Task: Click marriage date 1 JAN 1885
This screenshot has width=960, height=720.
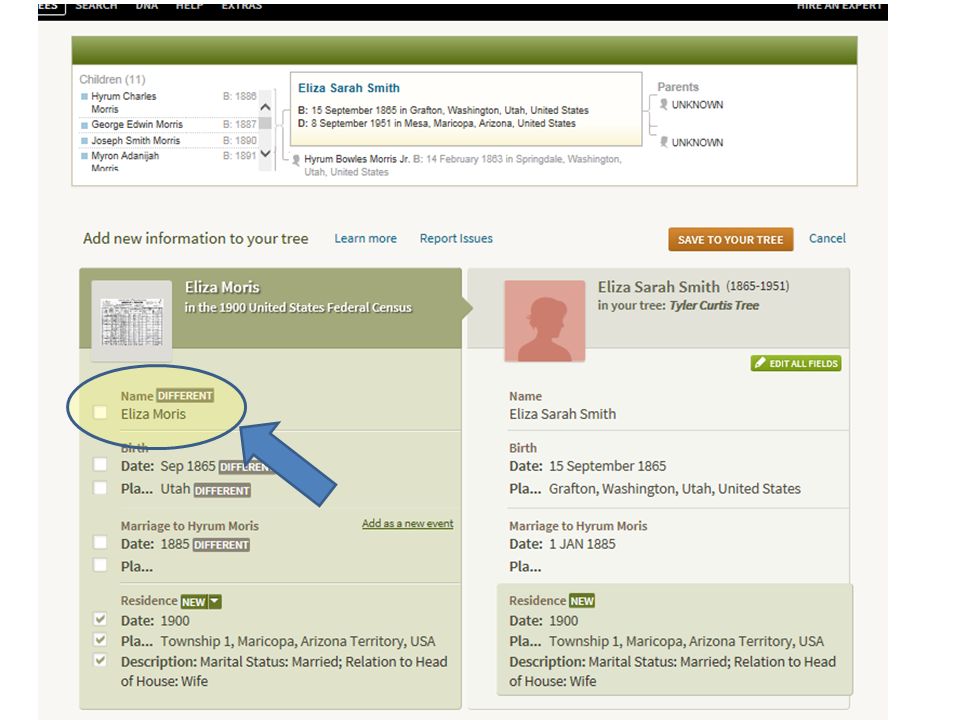Action: [582, 544]
